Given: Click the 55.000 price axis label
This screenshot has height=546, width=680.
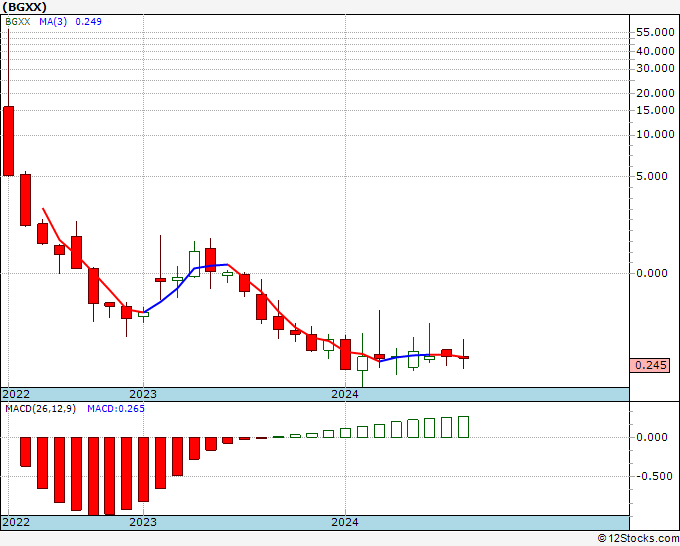Looking at the screenshot, I should coord(655,32).
